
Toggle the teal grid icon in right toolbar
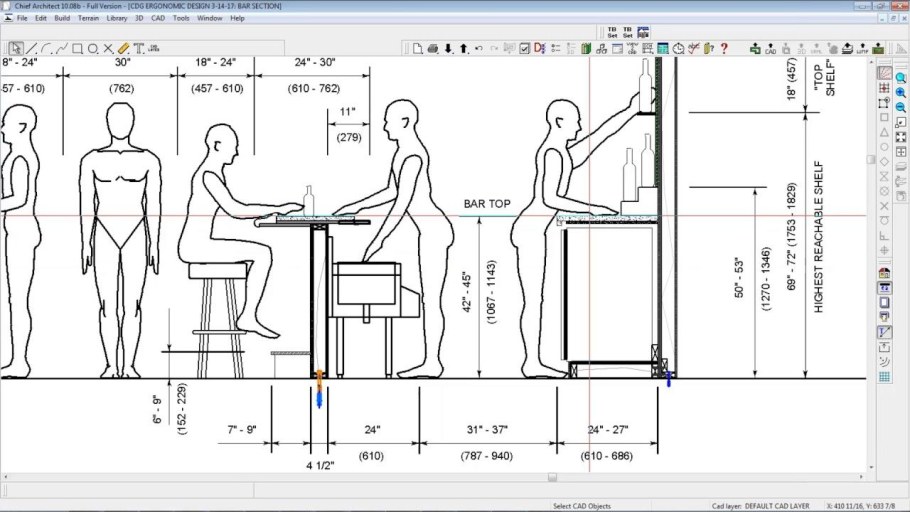(884, 377)
